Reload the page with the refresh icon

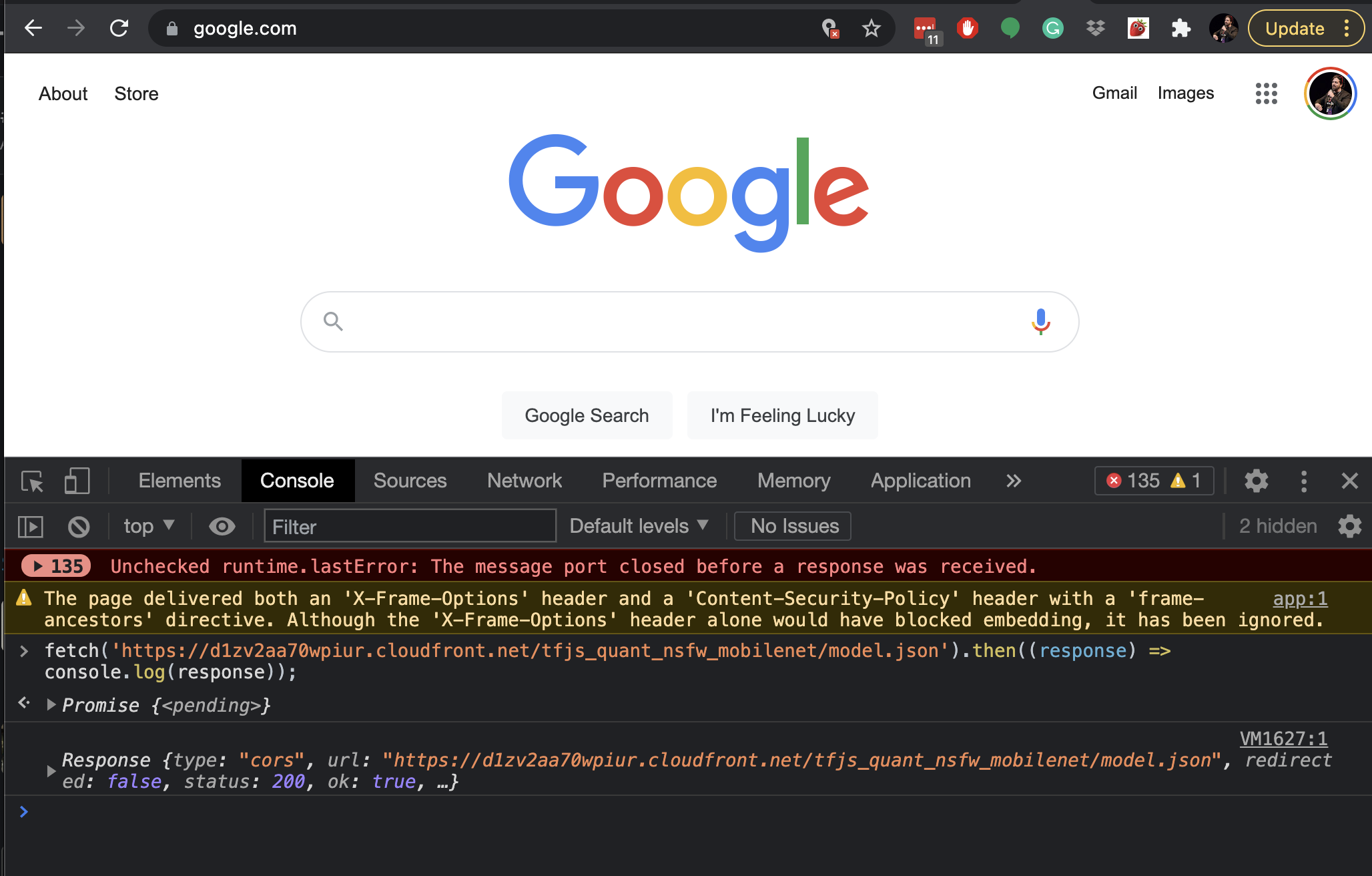pyautogui.click(x=120, y=28)
